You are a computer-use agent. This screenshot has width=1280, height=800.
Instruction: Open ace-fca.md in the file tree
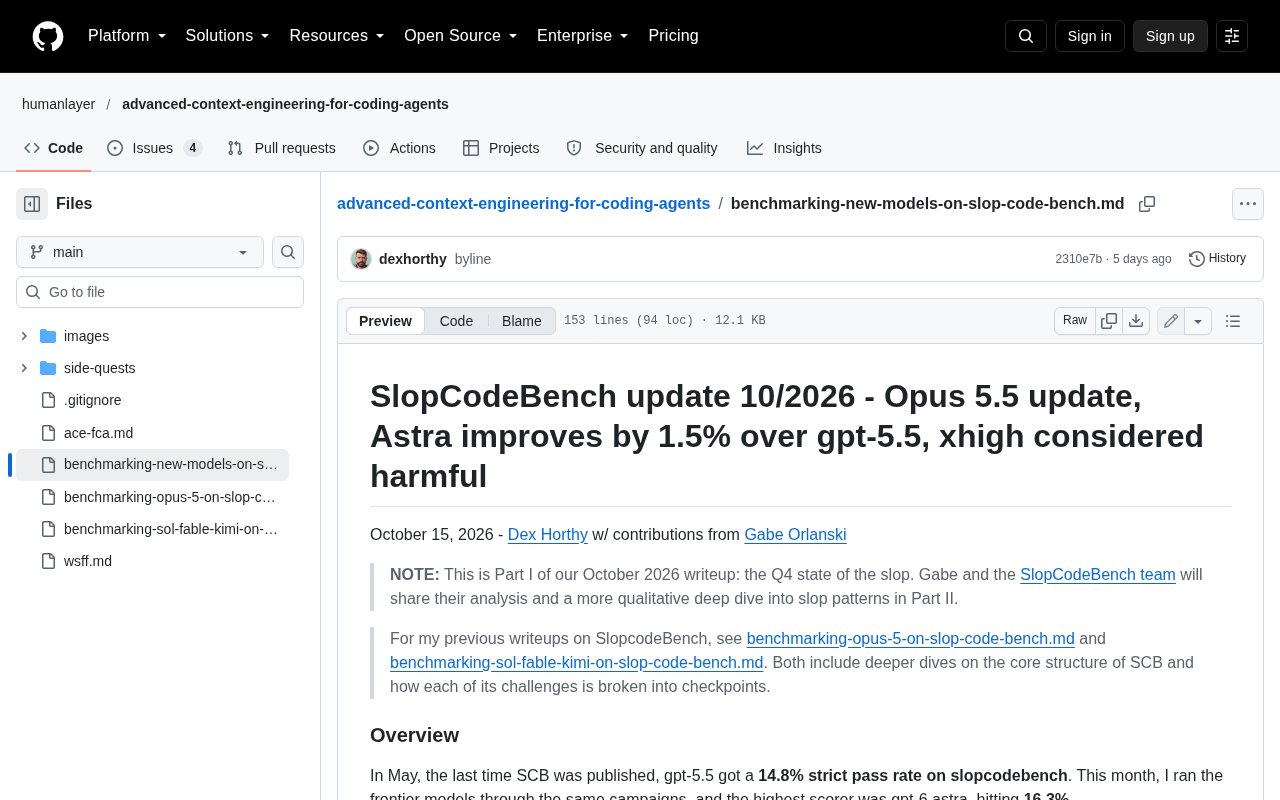[152, 433]
